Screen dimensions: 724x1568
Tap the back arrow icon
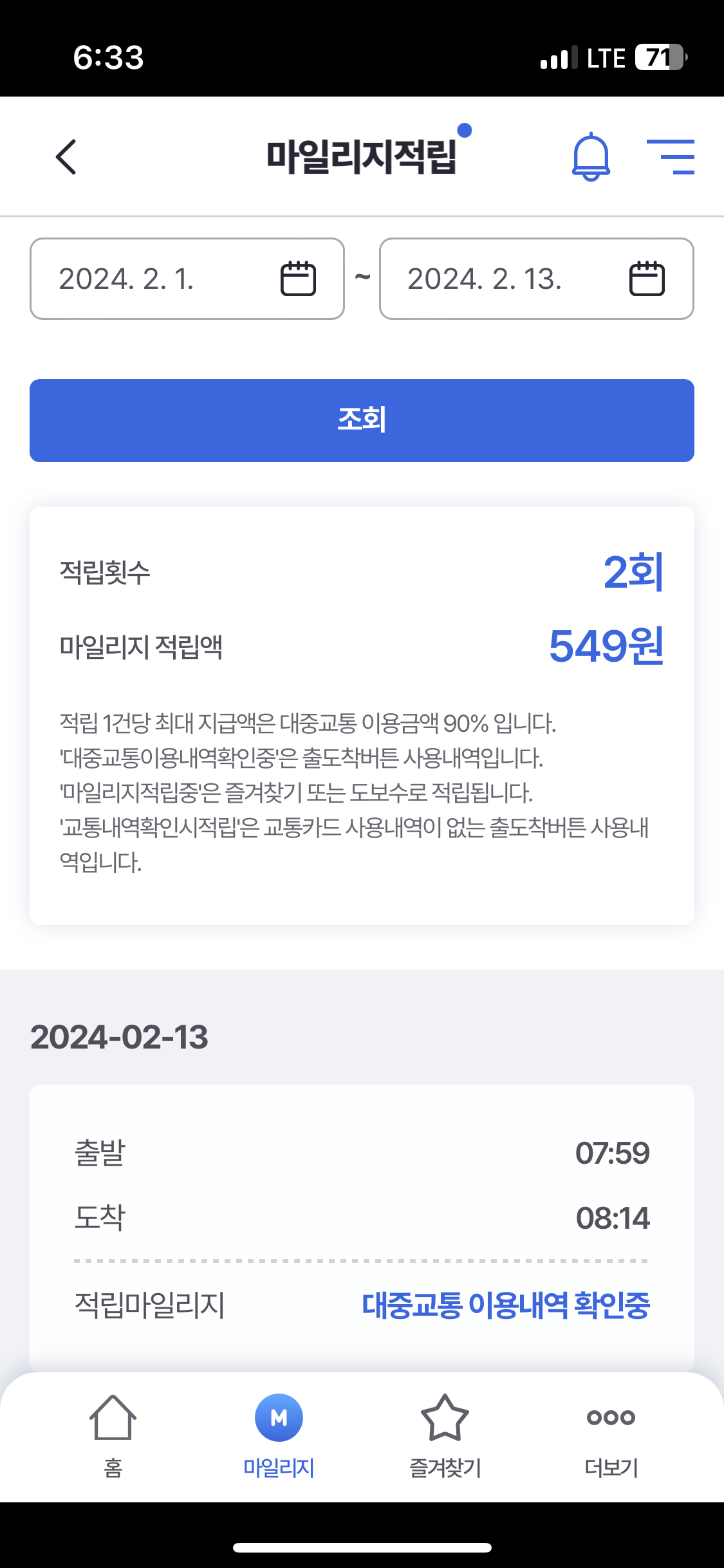(66, 157)
